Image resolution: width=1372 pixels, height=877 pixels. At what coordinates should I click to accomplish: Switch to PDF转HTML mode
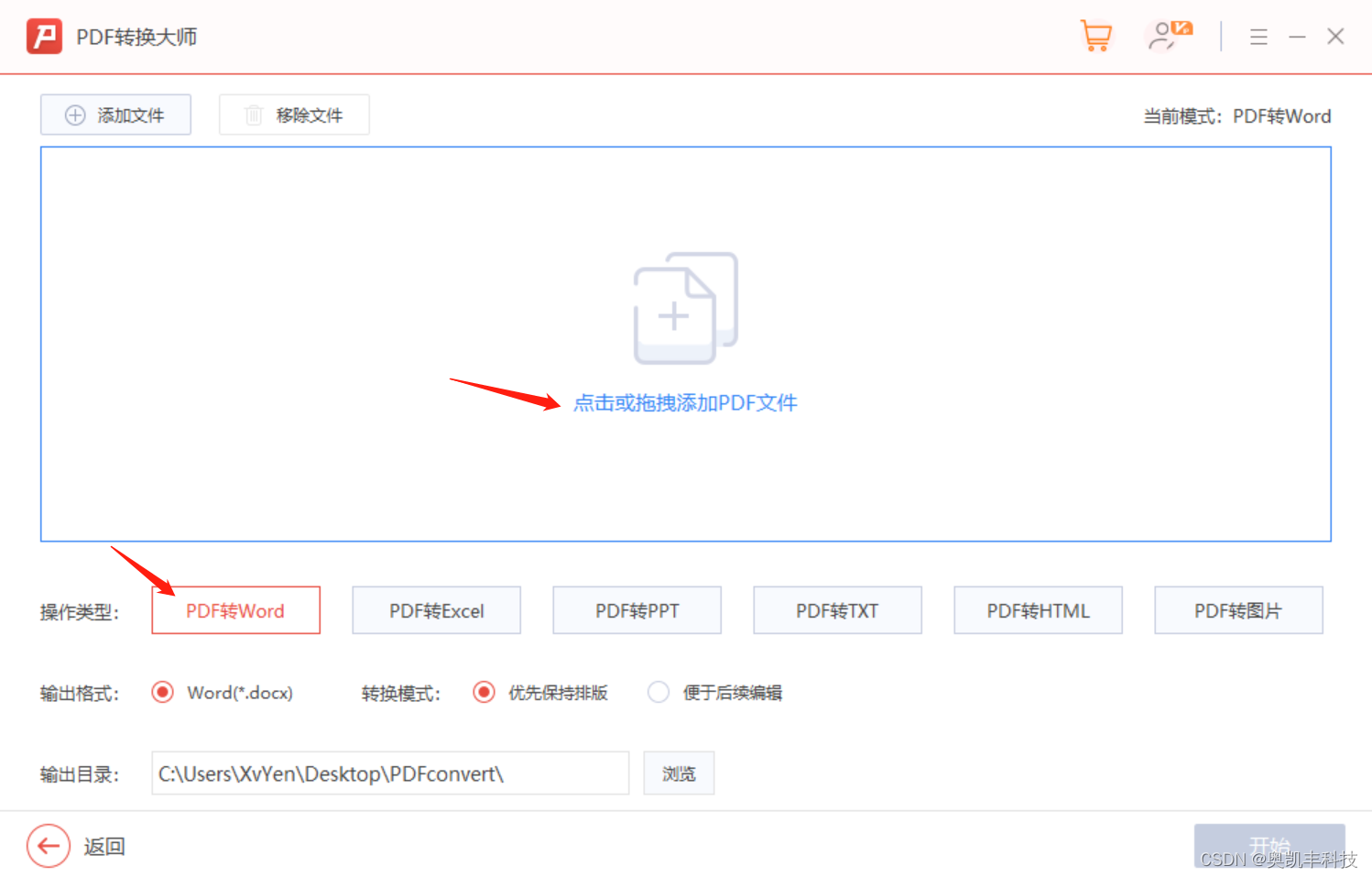[1038, 610]
